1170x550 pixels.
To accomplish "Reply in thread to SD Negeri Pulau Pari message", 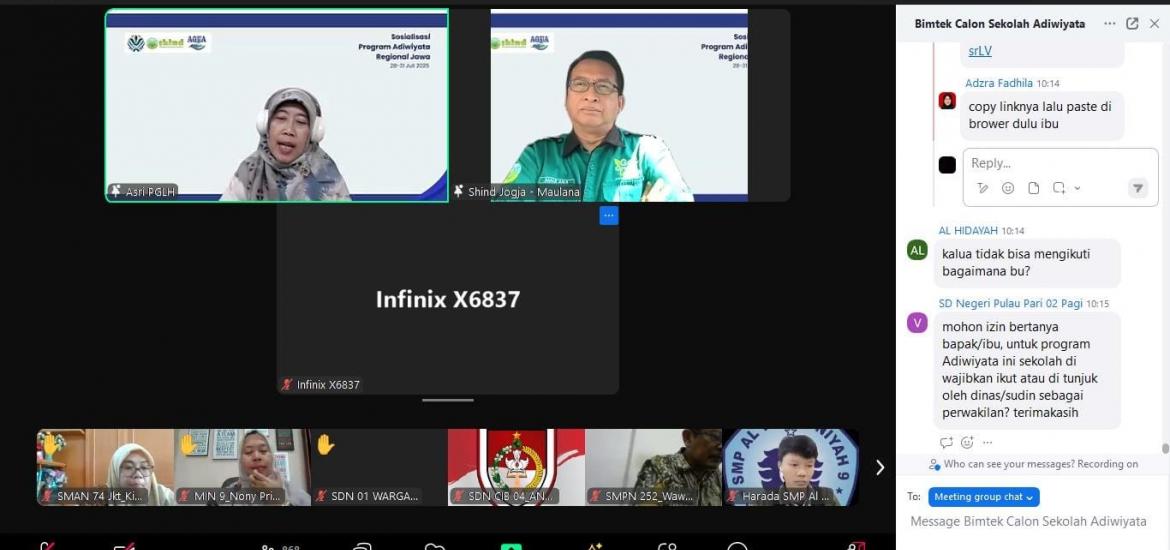I will [946, 442].
